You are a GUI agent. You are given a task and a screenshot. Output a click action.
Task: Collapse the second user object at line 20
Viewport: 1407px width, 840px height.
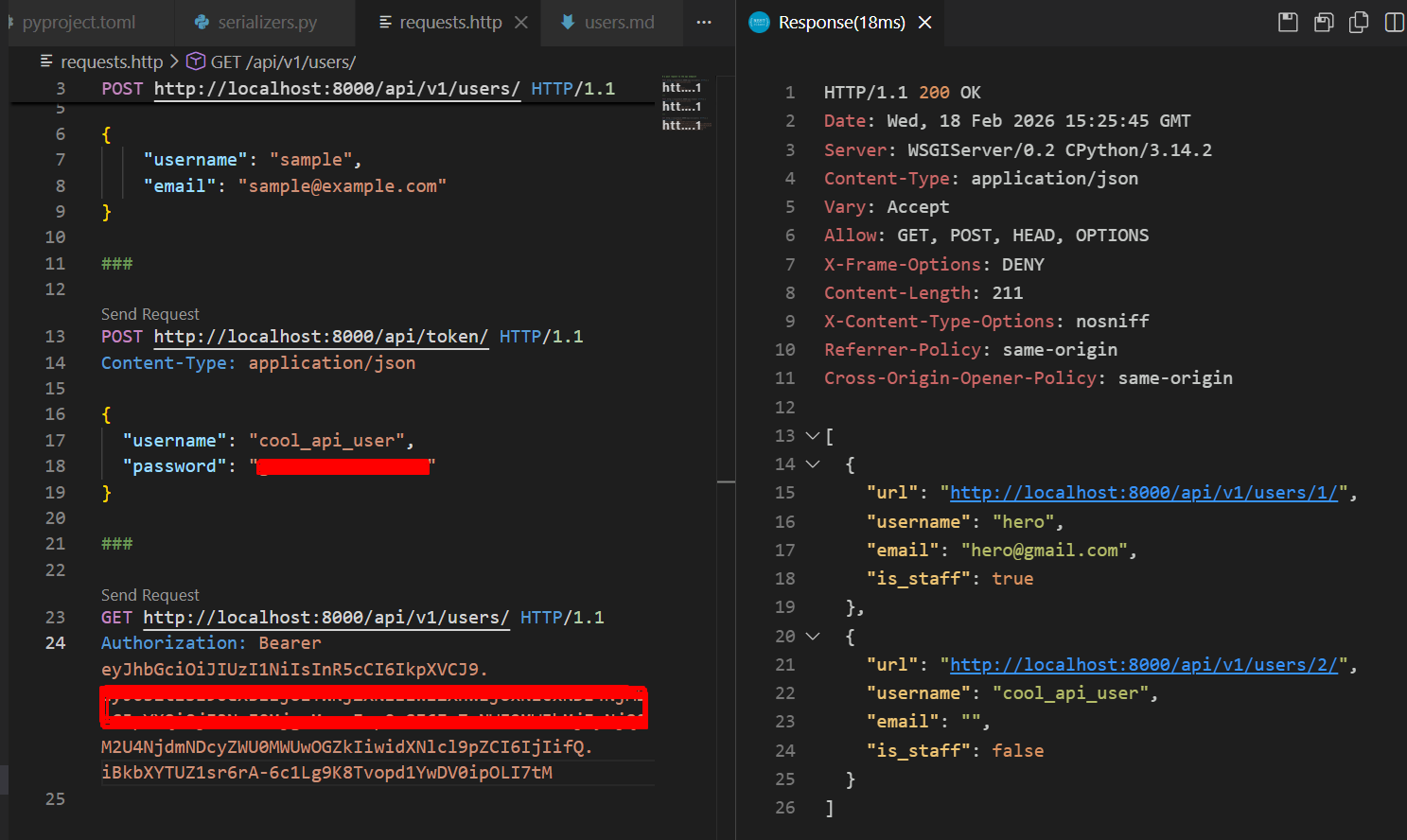[x=812, y=637]
